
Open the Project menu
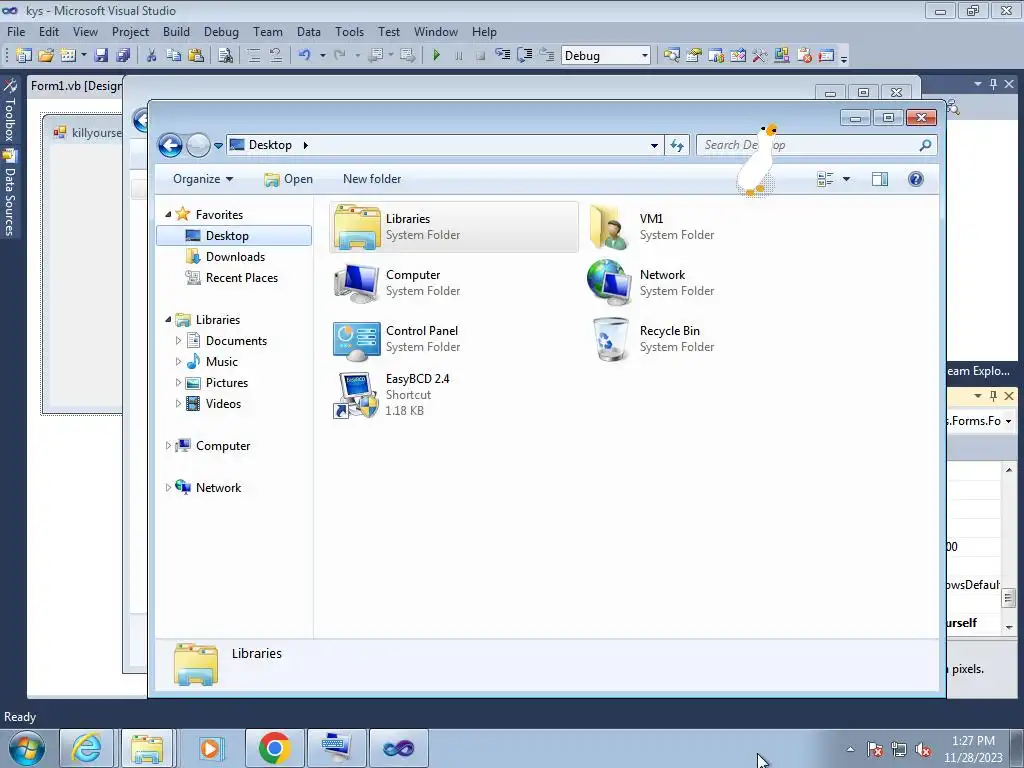(x=130, y=31)
